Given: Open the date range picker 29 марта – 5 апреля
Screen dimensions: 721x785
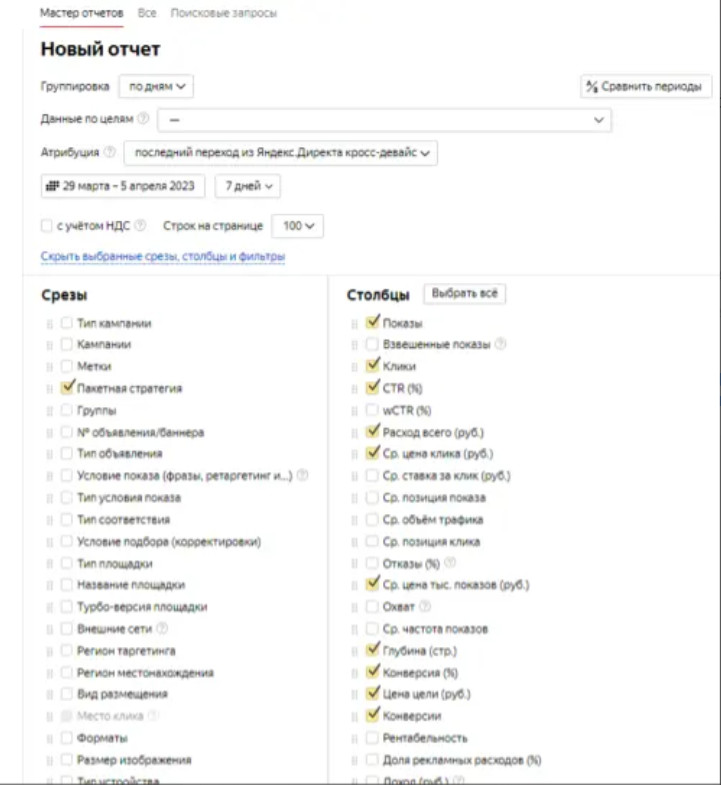Looking at the screenshot, I should 123,186.
